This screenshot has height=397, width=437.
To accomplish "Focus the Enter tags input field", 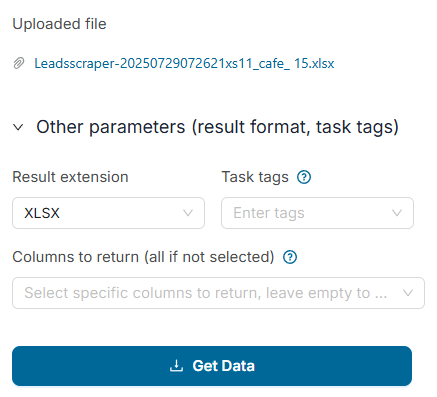I will [317, 213].
